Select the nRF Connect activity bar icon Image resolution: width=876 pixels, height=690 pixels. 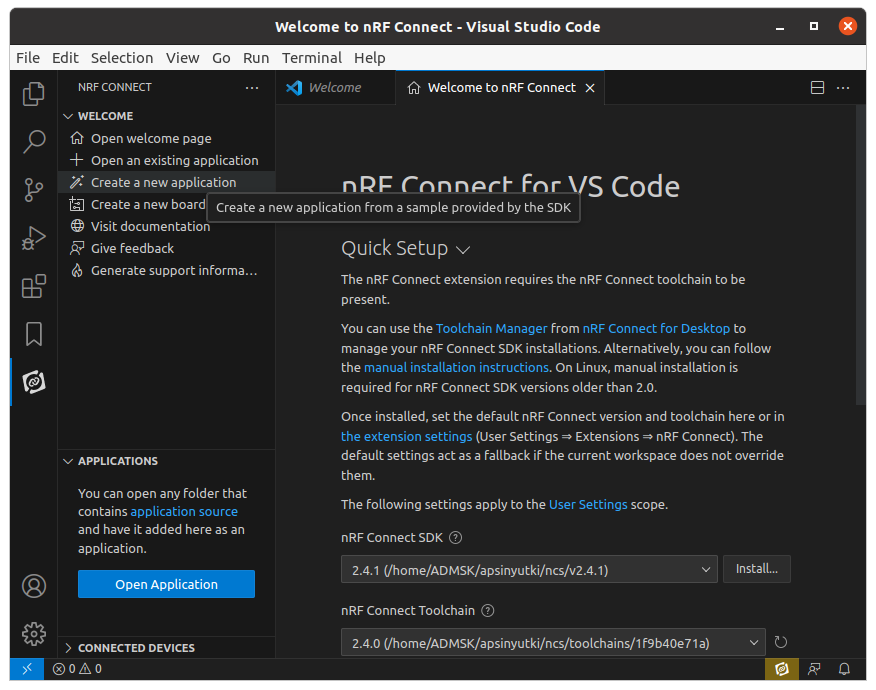pos(34,382)
